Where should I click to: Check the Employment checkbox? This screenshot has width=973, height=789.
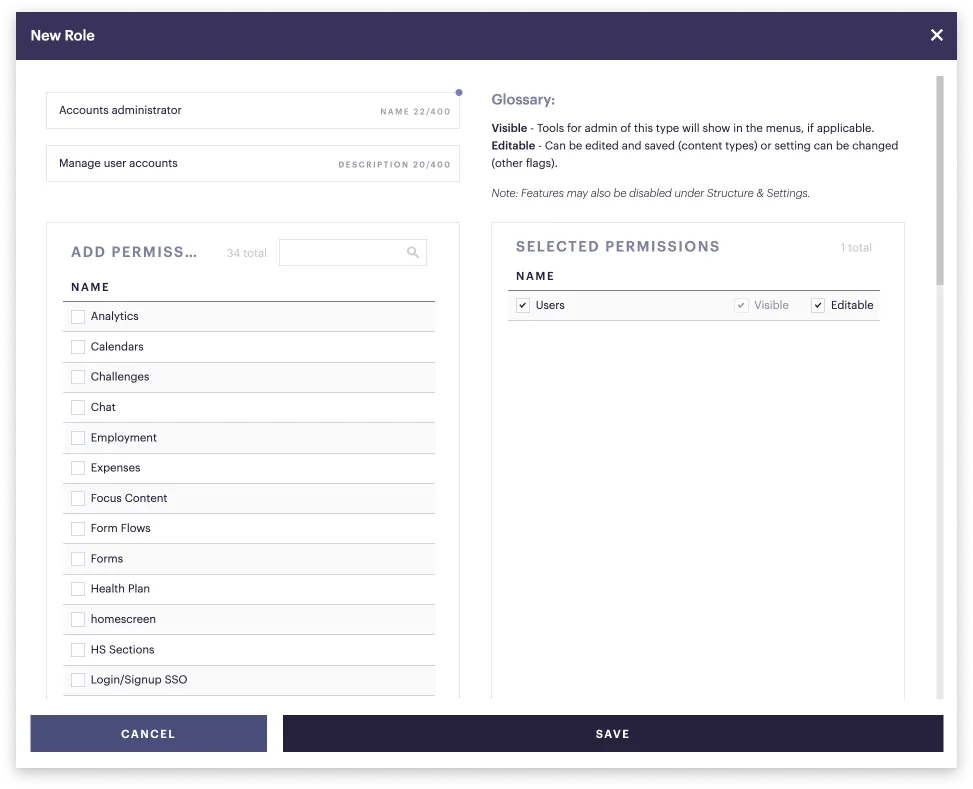point(78,438)
